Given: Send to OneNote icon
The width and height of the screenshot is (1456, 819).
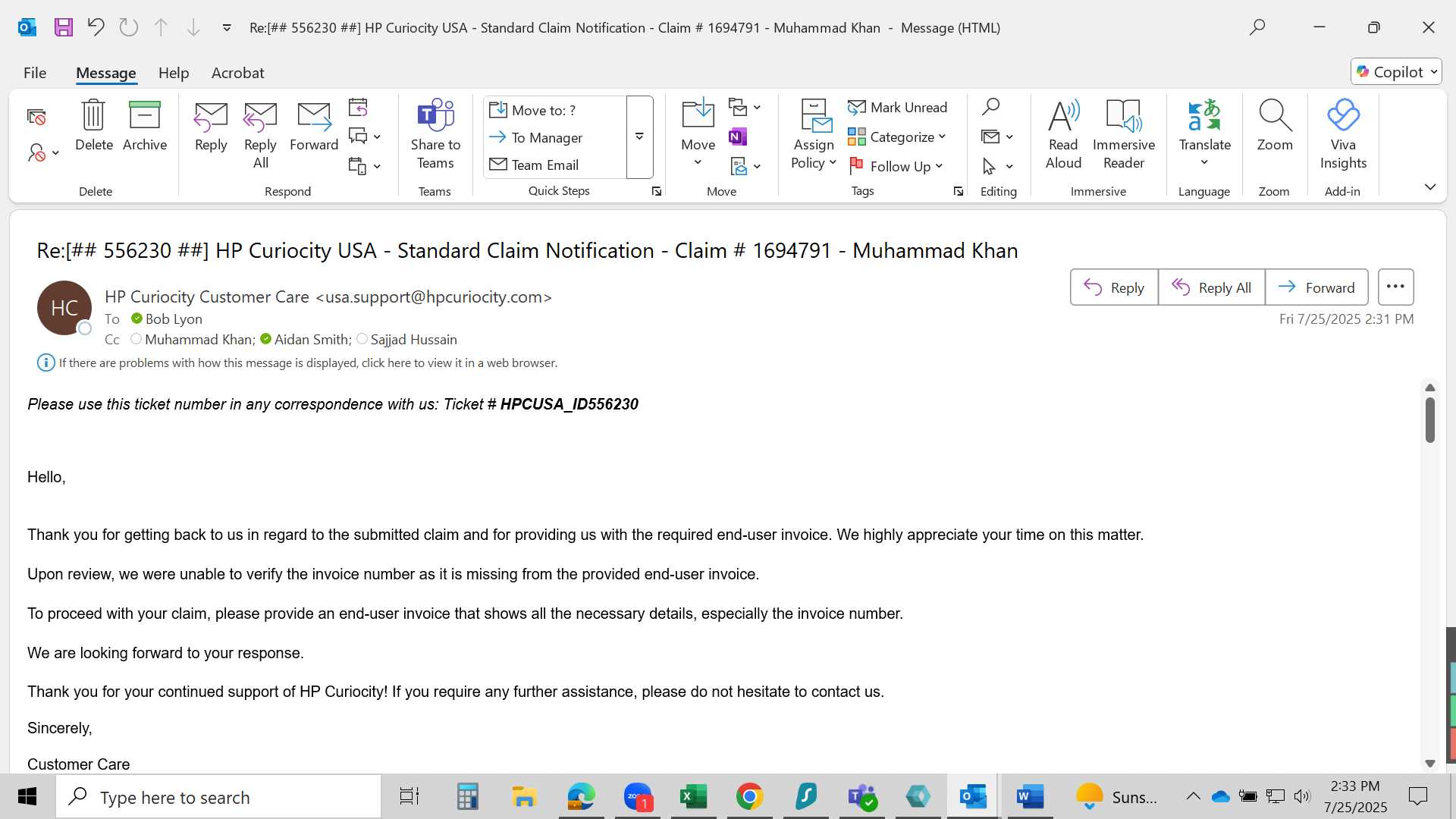Looking at the screenshot, I should coord(738,136).
